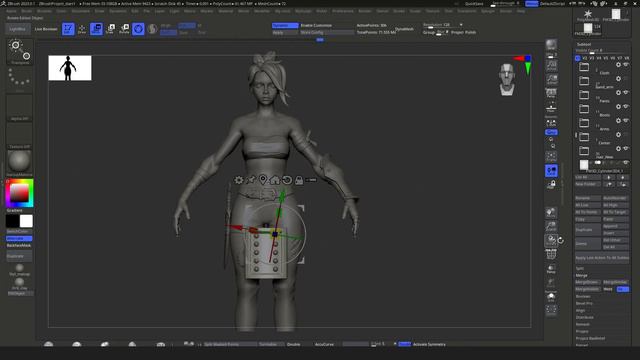Viewport: 640px width, 360px height.
Task: Expand the Split section
Action: click(580, 268)
